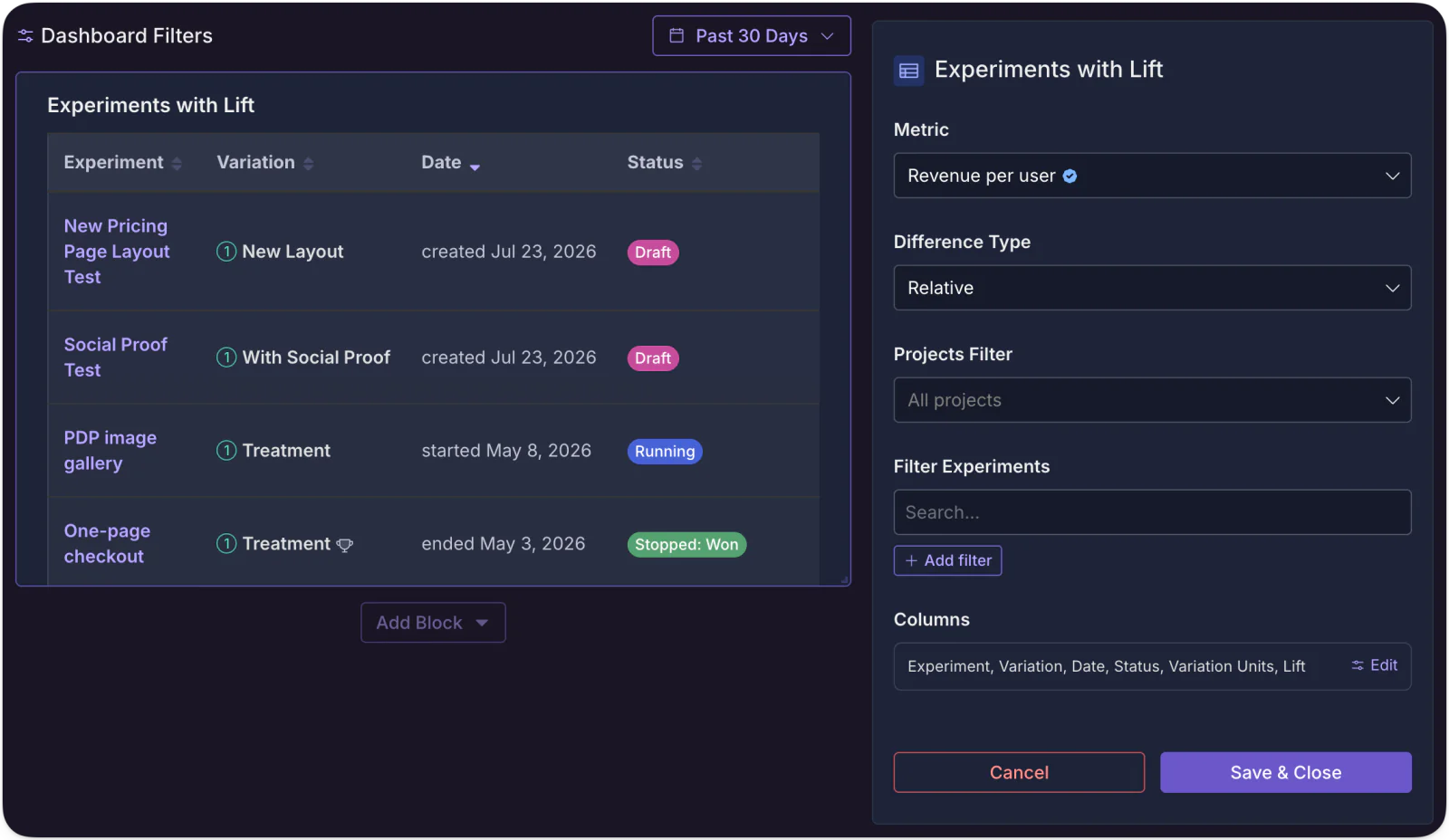Click the Add filter button
Viewport: 1449px width, 840px height.
click(947, 560)
